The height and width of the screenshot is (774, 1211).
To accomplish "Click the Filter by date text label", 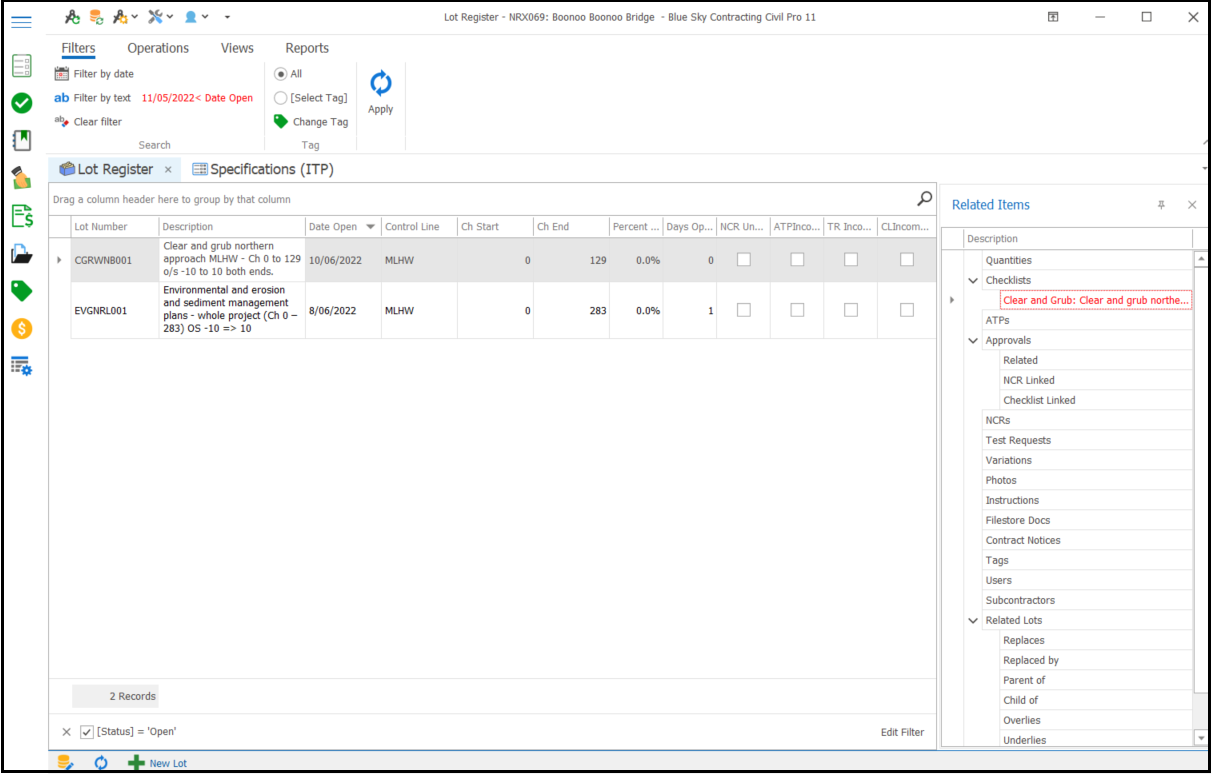I will [104, 74].
